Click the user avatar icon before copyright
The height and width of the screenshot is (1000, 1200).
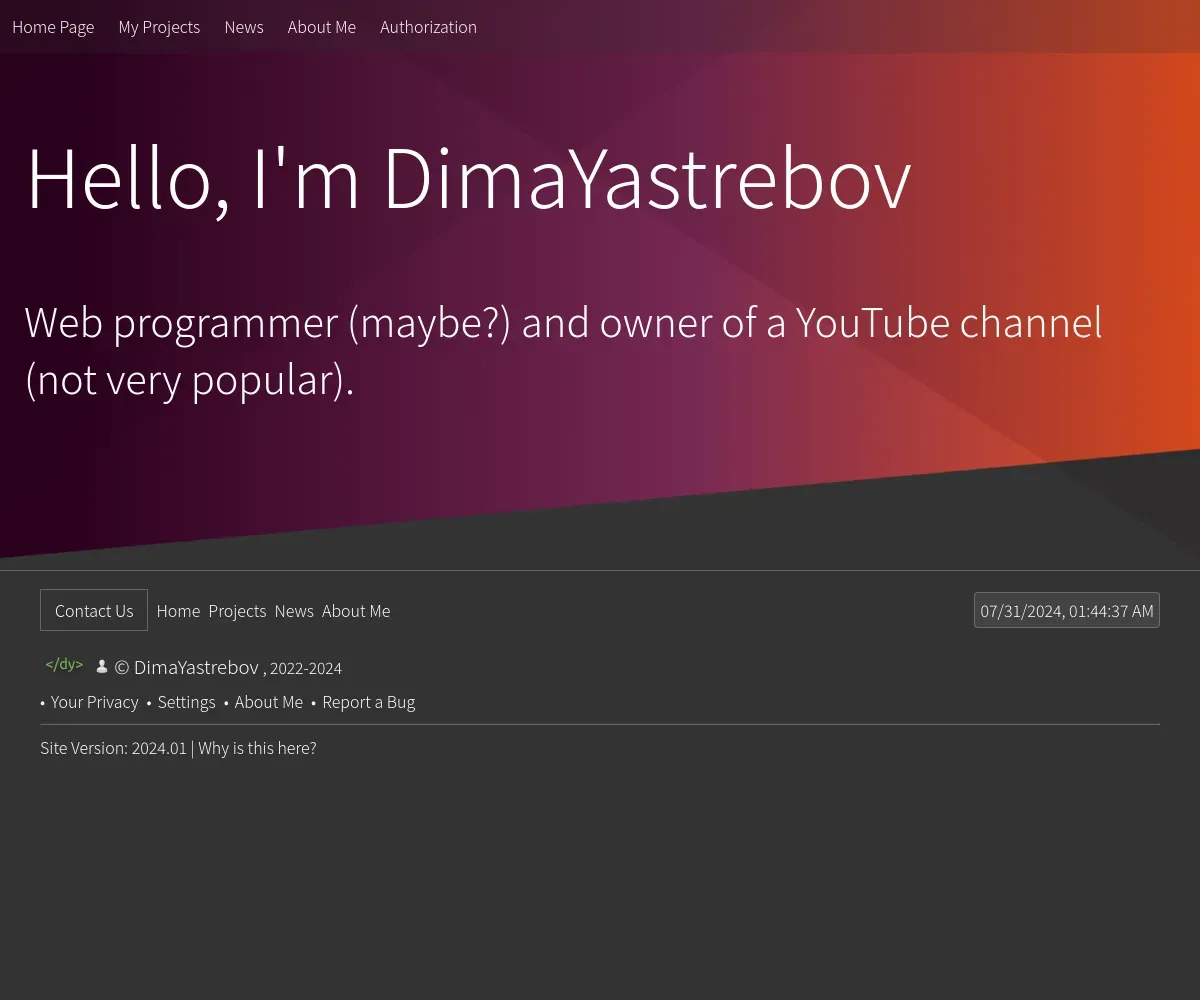[x=101, y=666]
